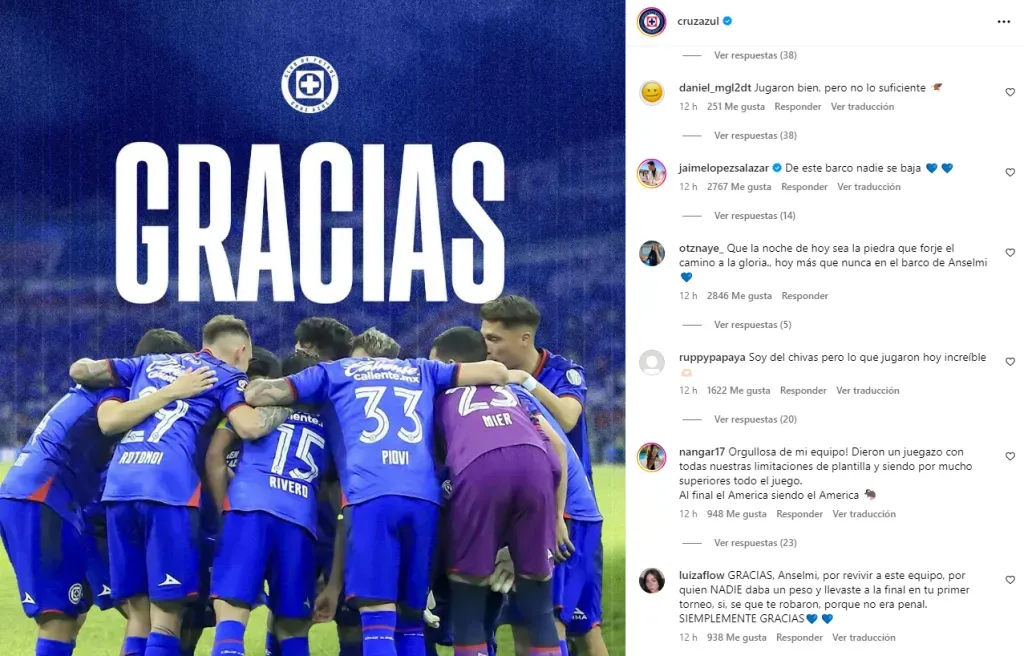Viewport: 1024px width, 656px height.
Task: Expand Ver respuestas (14) replies
Action: coord(754,216)
